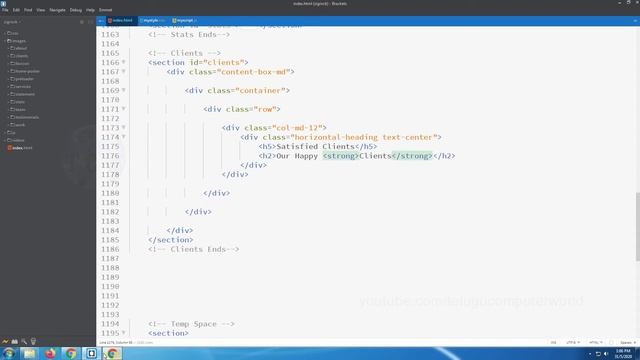The height and width of the screenshot is (360, 640).
Task: Open the Extension Manager brick icon
Action: coord(15,341)
